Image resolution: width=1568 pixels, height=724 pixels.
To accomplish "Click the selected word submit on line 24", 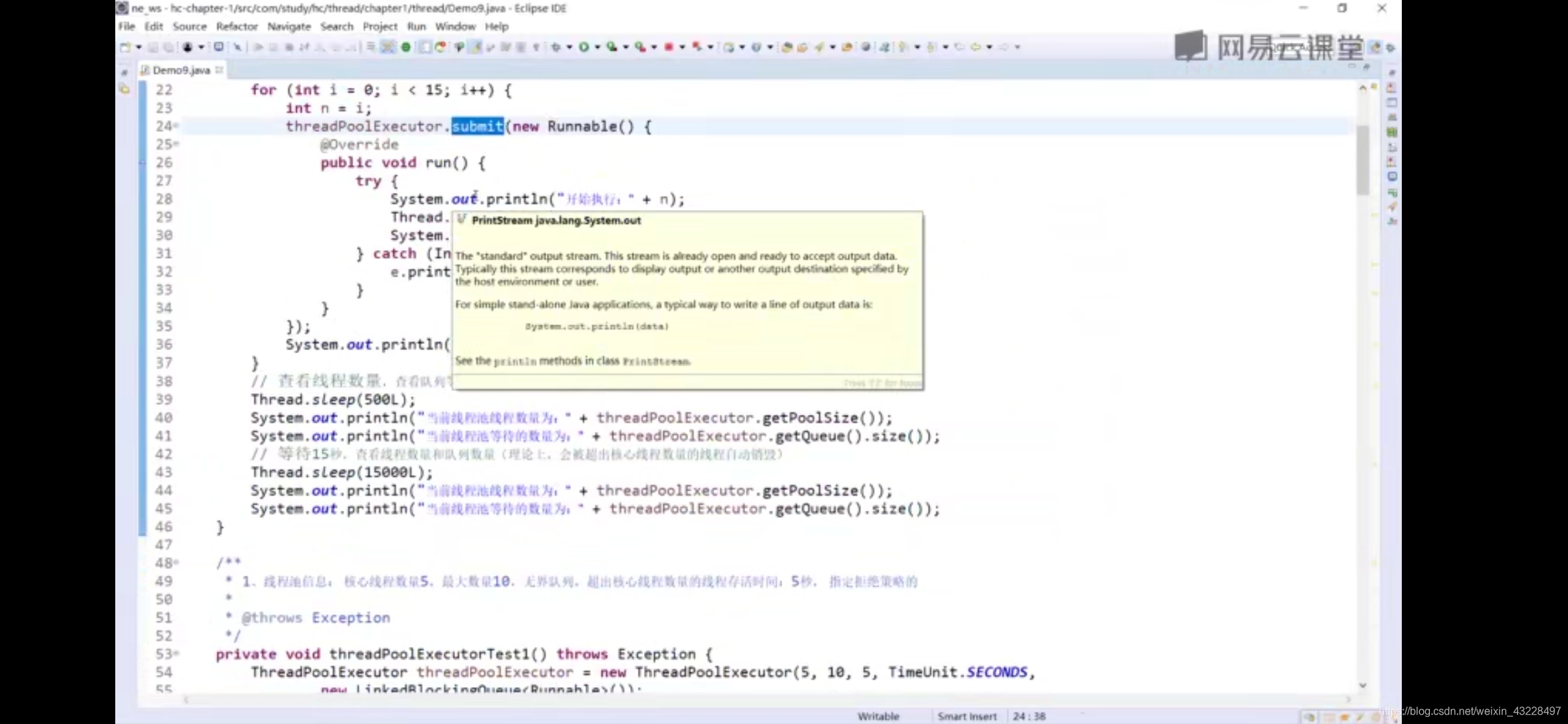I will click(x=477, y=126).
